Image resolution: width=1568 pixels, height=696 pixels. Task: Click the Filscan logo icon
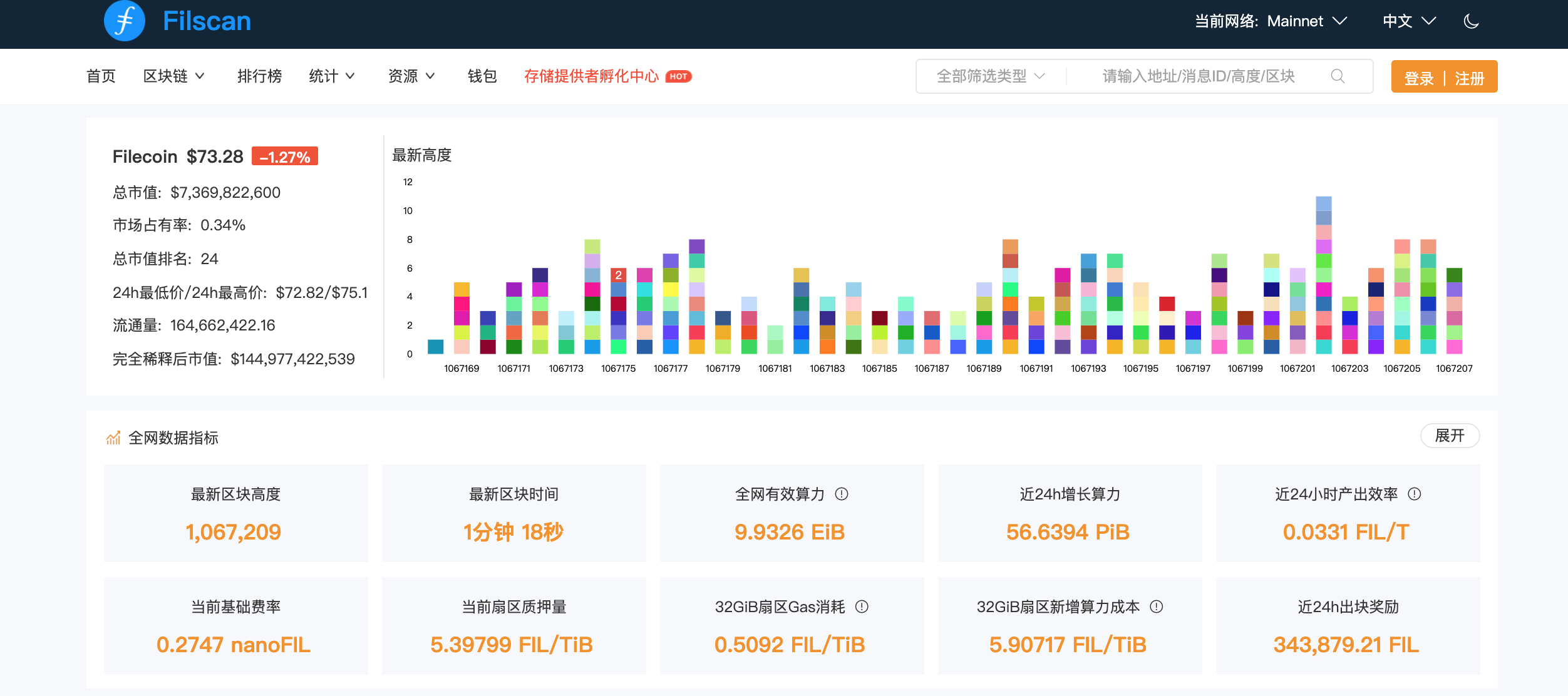[125, 21]
